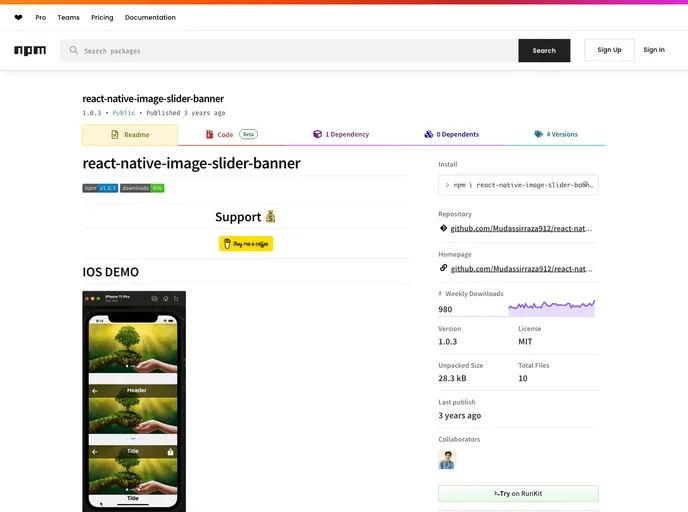688x512 pixels.
Task: Click the npm v1.0.3 badge
Action: tap(100, 188)
